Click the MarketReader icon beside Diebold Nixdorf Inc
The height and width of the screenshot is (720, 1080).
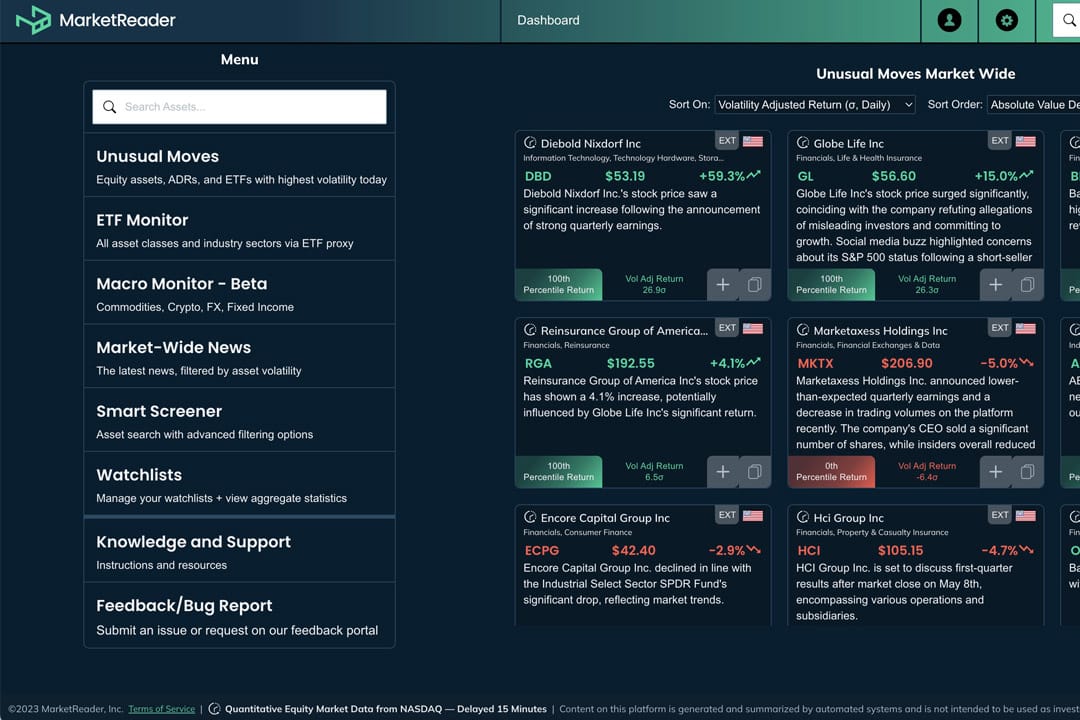coord(530,143)
